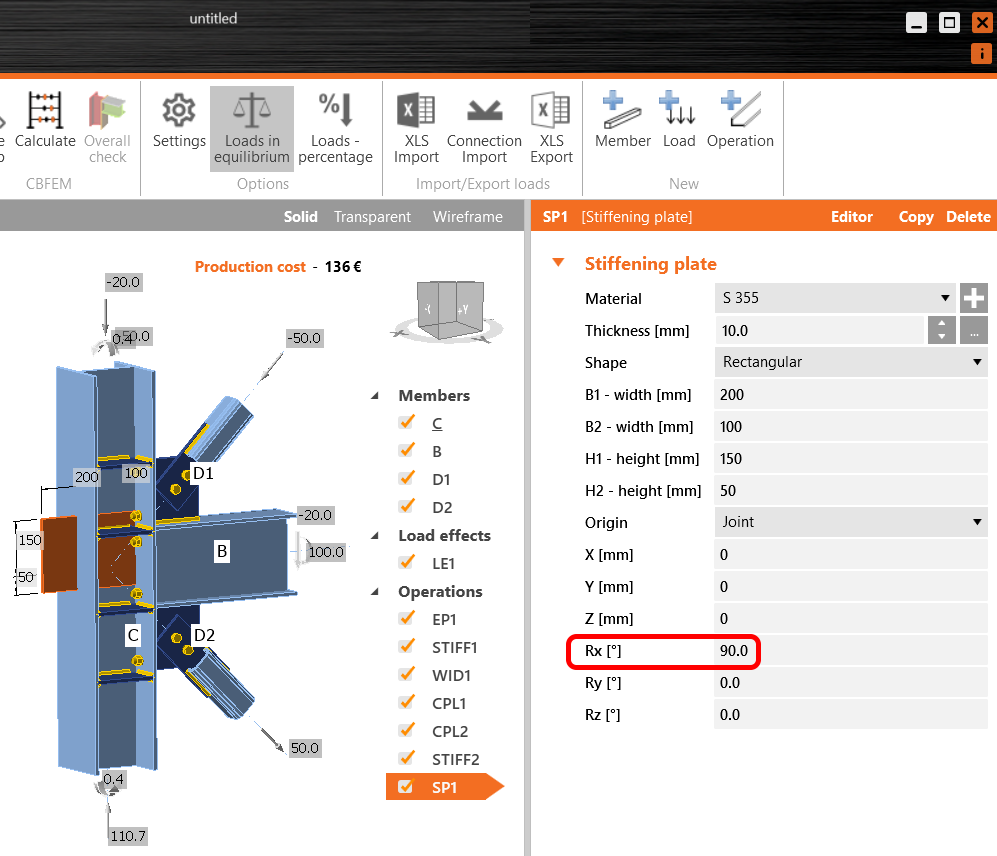Collapse the Operations tree section
The height and width of the screenshot is (856, 997).
(x=374, y=591)
